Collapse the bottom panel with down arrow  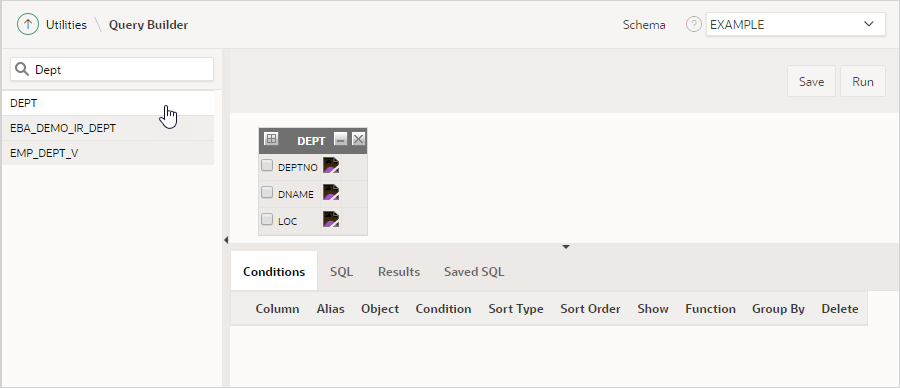pos(565,247)
